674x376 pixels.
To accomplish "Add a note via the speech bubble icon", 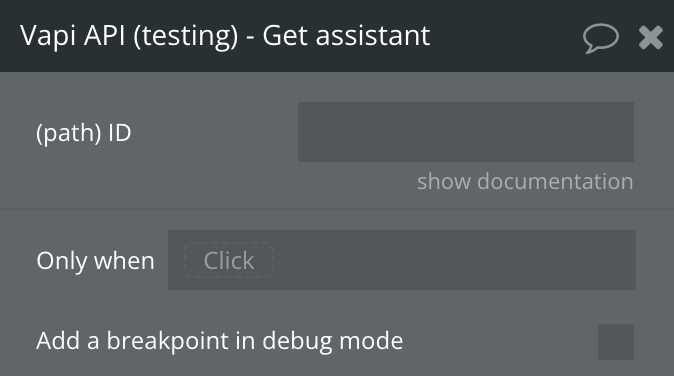I will (x=601, y=38).
